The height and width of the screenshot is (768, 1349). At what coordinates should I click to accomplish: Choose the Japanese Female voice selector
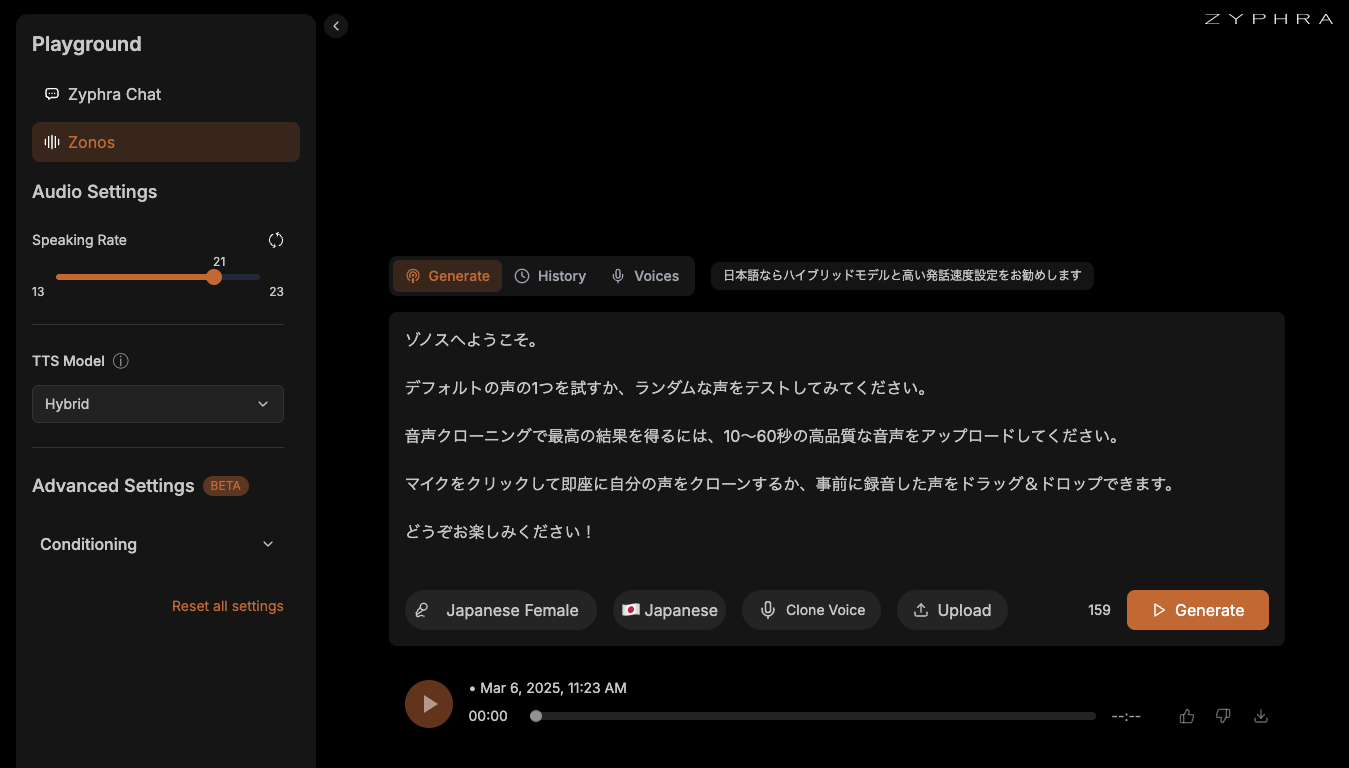pos(501,610)
